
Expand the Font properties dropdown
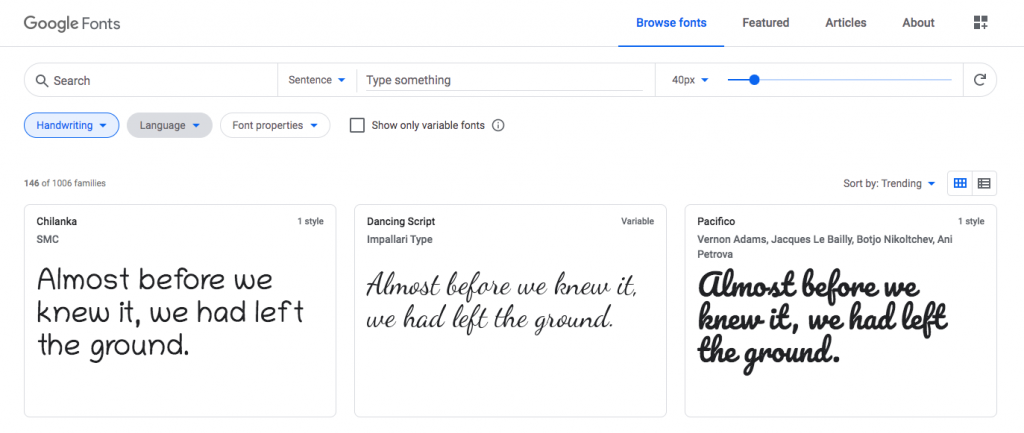click(x=275, y=125)
